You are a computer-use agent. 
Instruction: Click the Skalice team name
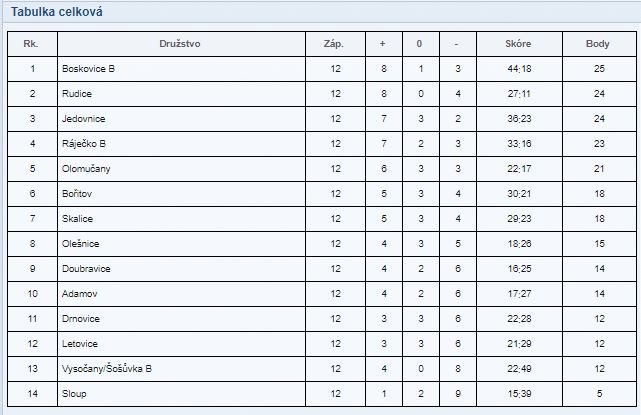(x=77, y=218)
